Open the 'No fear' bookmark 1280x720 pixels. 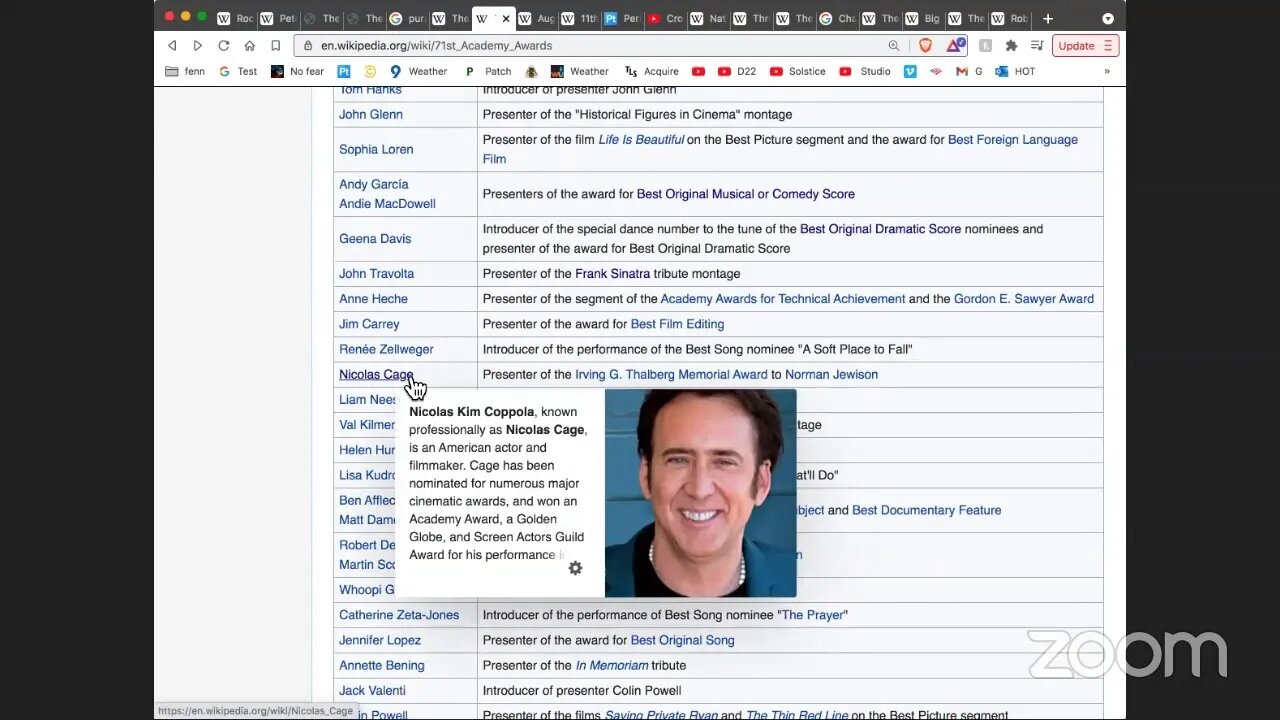pos(298,71)
